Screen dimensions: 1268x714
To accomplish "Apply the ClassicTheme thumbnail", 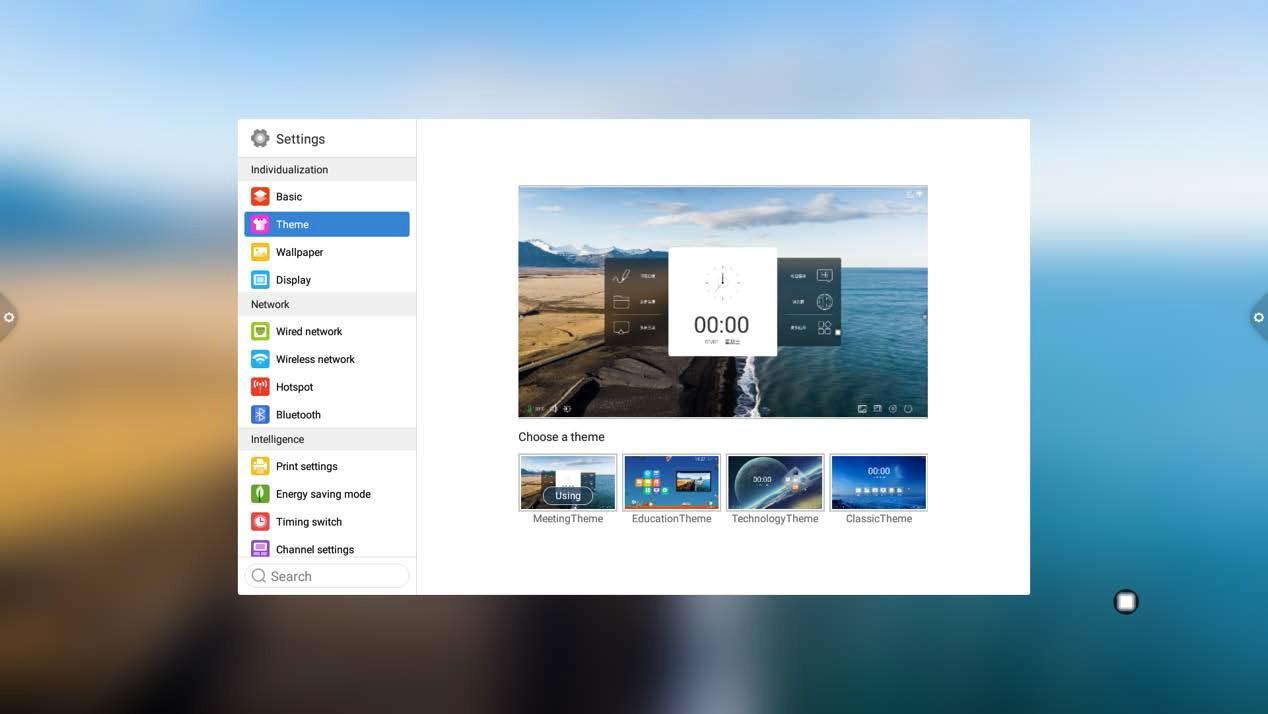I will [x=878, y=482].
